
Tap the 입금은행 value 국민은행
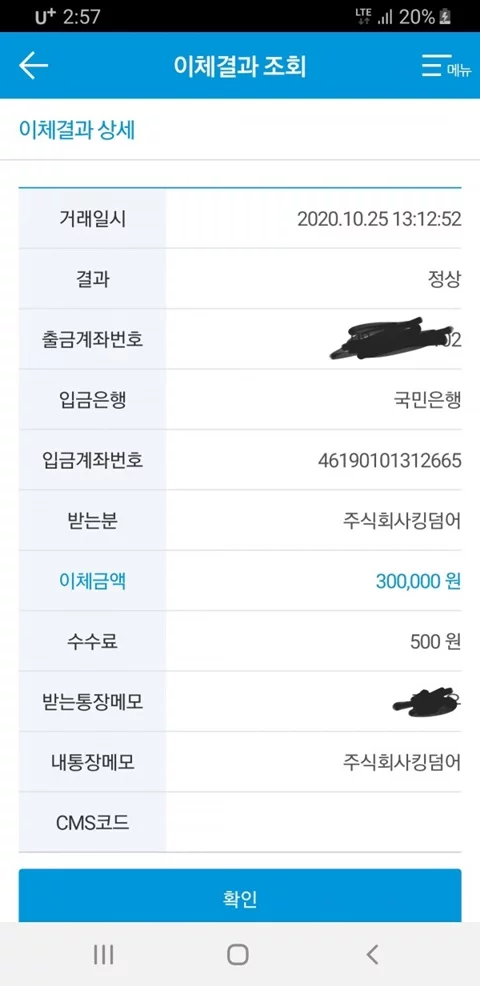423,401
